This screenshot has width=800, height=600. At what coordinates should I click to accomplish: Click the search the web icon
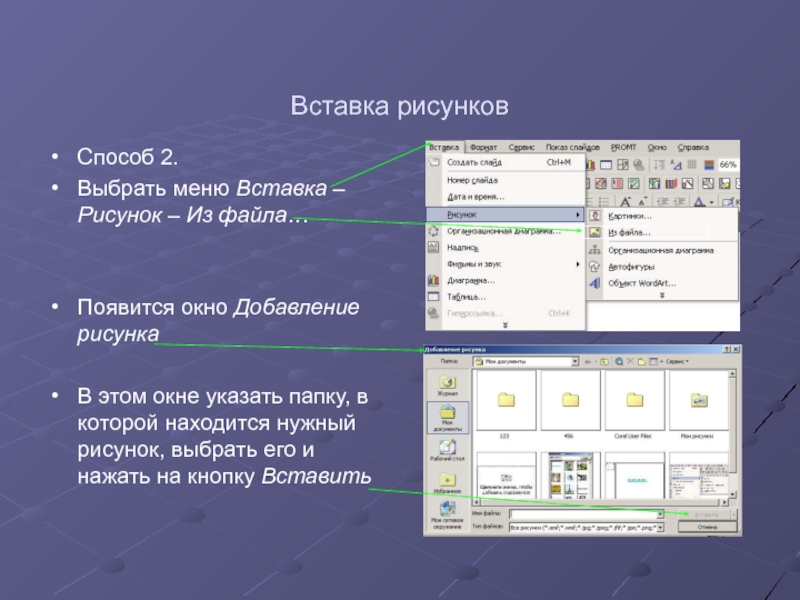pos(619,362)
